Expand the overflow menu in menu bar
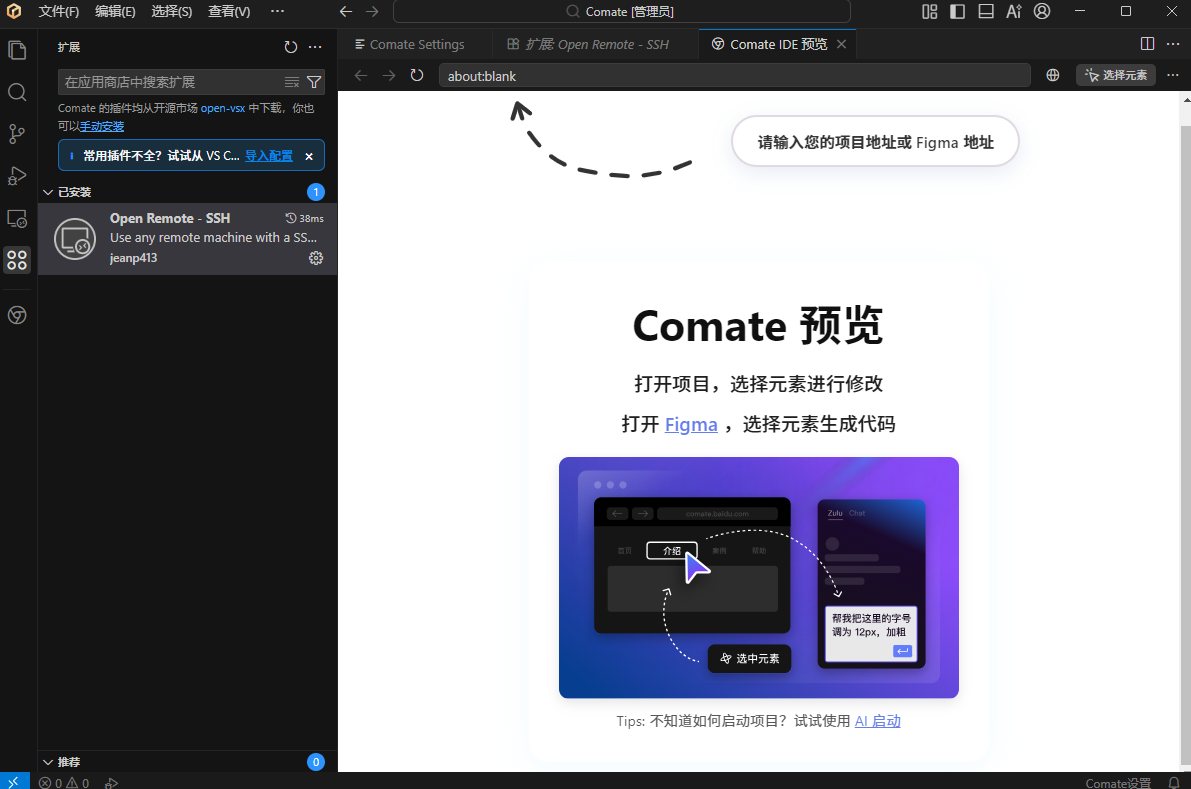This screenshot has height=789, width=1191. click(x=278, y=12)
